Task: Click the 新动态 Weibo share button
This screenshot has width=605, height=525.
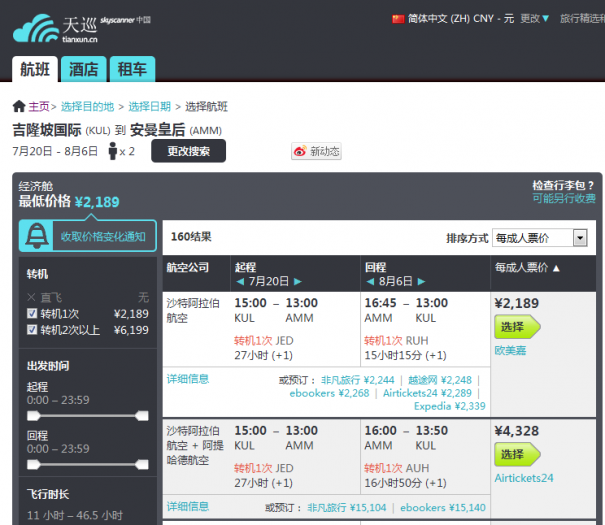Action: [316, 151]
